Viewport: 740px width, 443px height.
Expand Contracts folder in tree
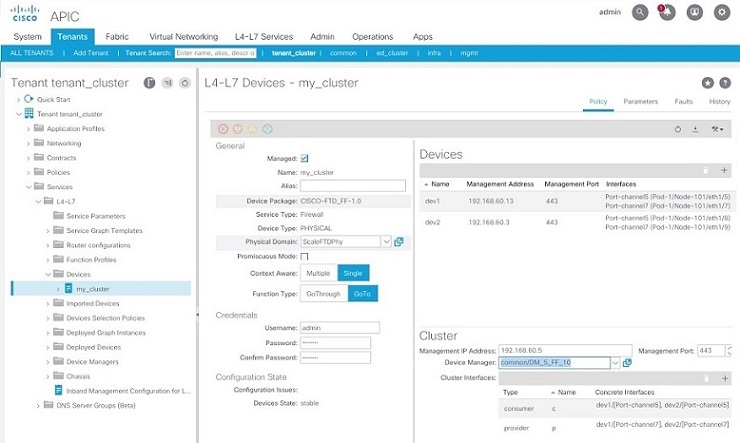click(28, 158)
